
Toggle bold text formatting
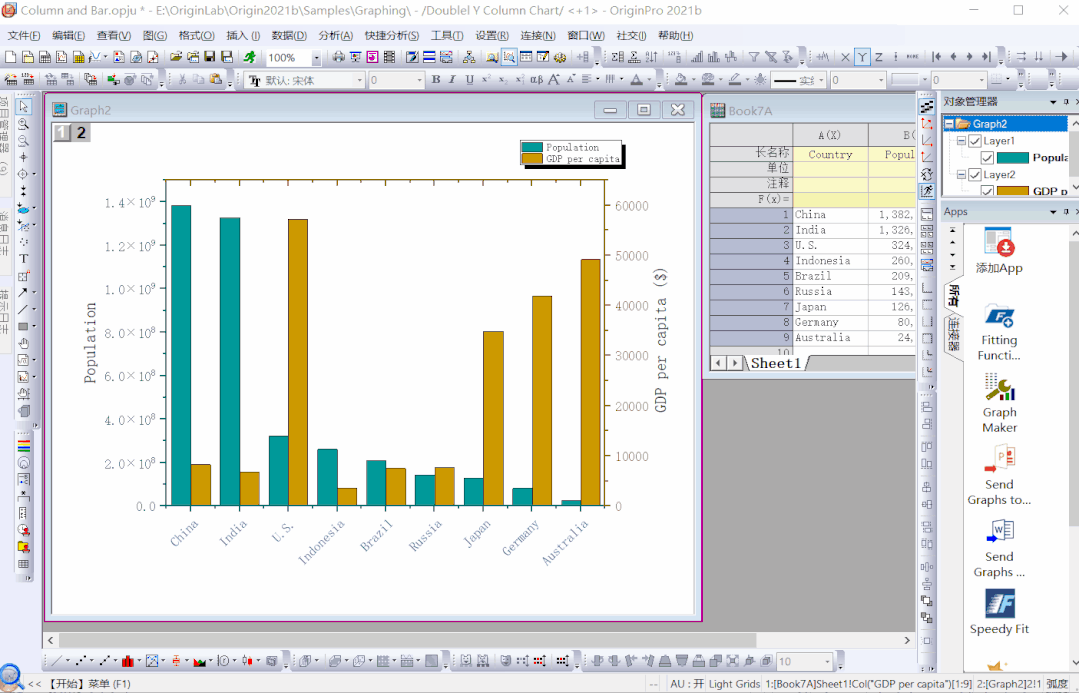[436, 80]
